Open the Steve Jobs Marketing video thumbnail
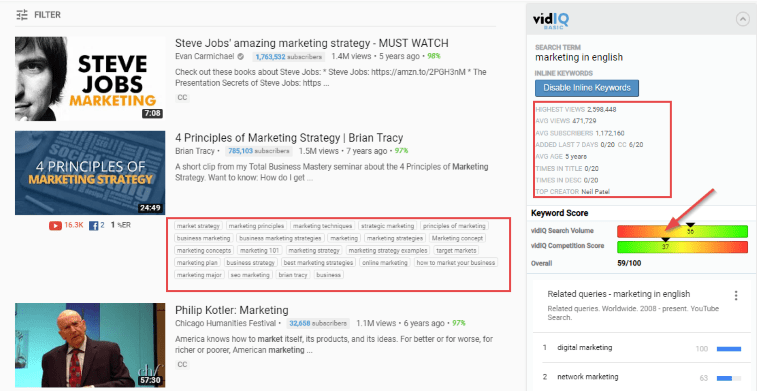Image resolution: width=757 pixels, height=391 pixels. coord(90,79)
